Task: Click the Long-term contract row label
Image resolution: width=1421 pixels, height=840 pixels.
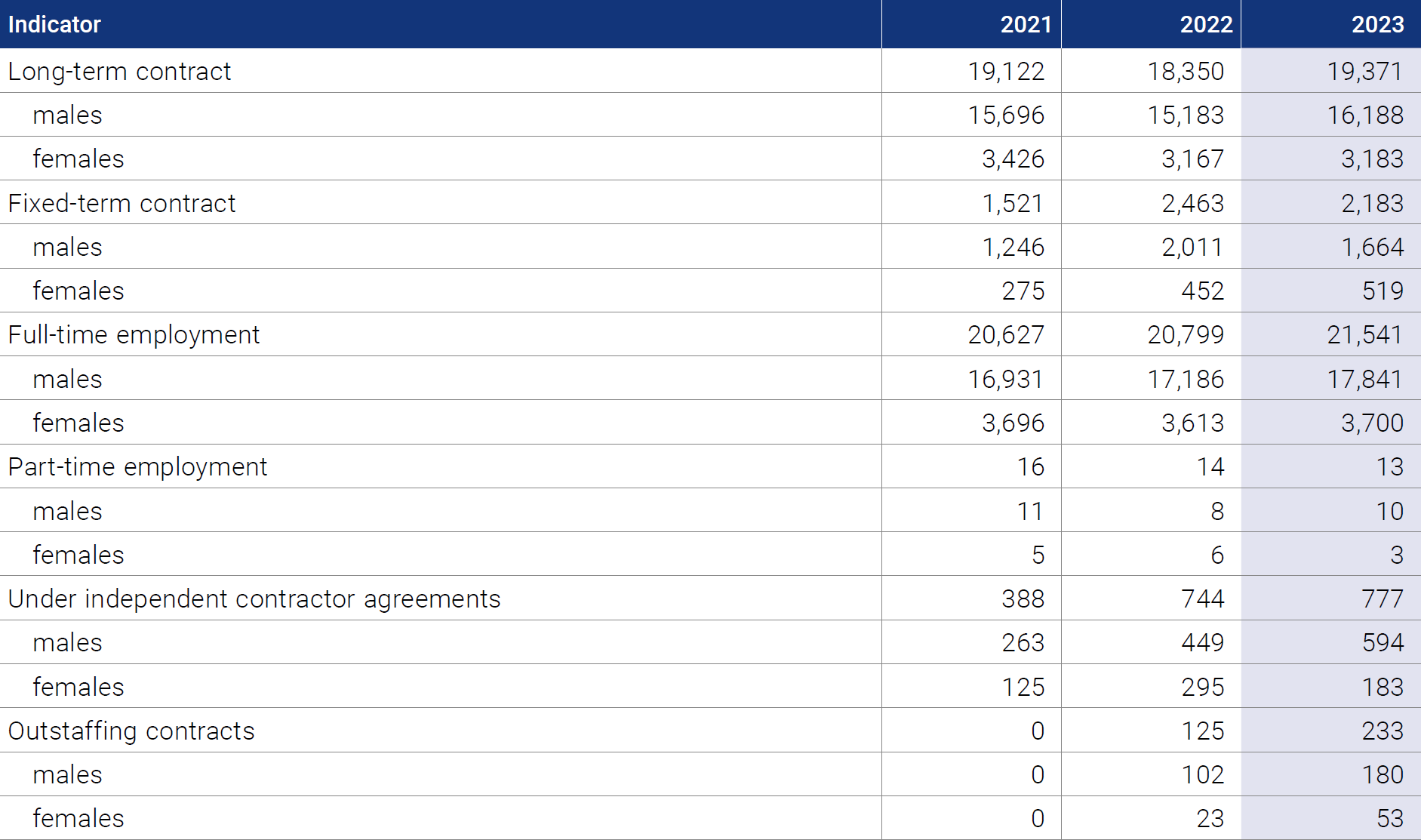Action: (x=119, y=71)
